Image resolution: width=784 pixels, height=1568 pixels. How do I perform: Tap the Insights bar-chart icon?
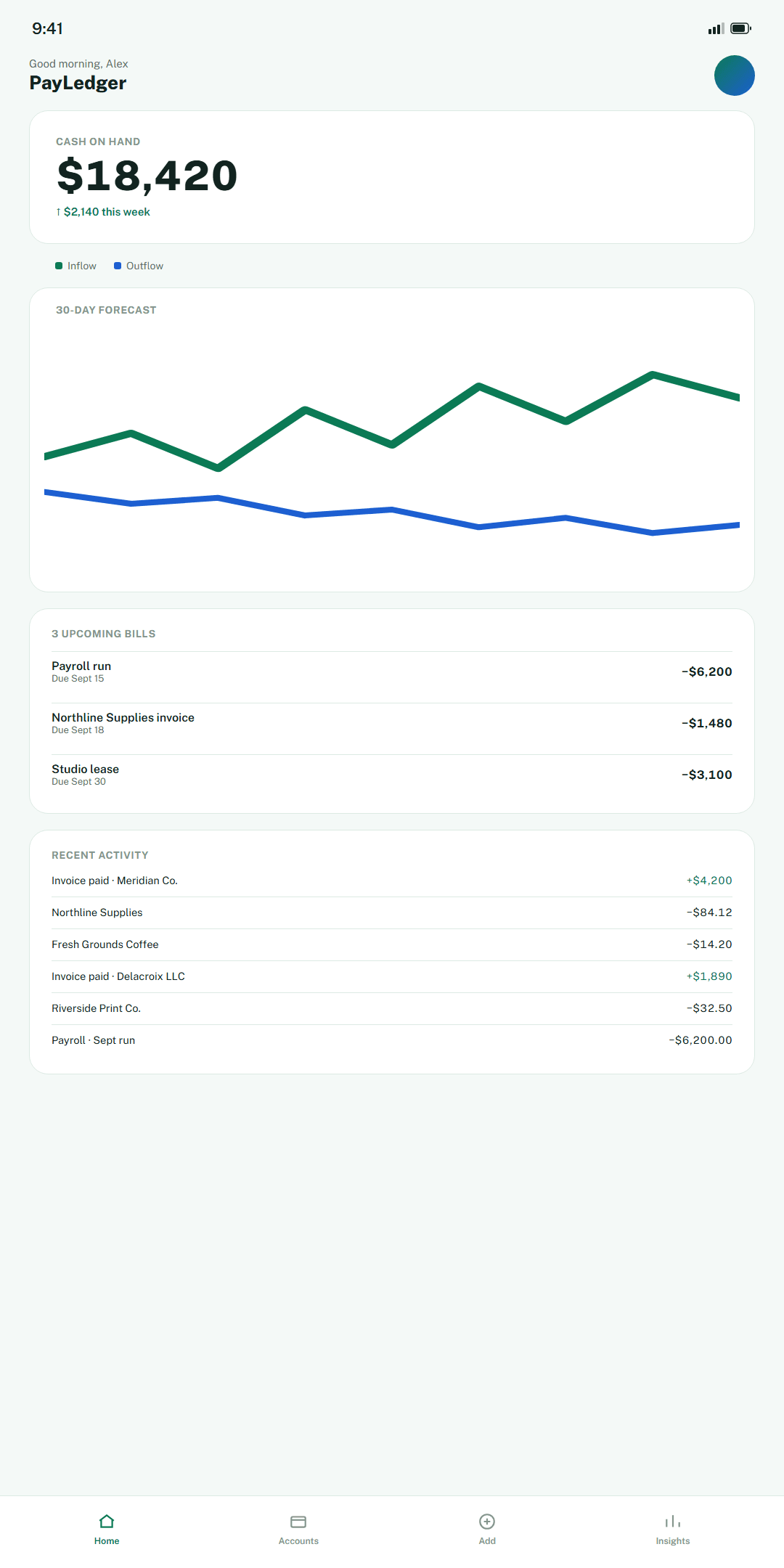[673, 1521]
